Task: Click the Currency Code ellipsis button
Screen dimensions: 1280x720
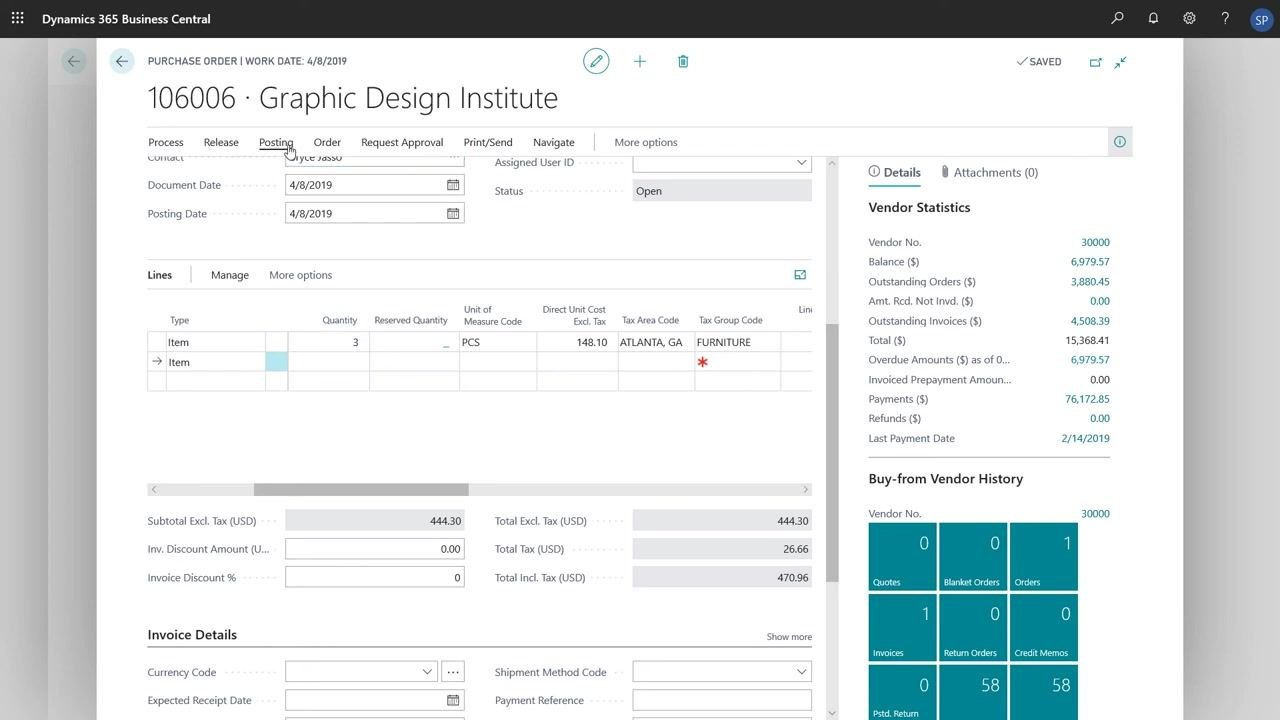Action: tap(453, 672)
